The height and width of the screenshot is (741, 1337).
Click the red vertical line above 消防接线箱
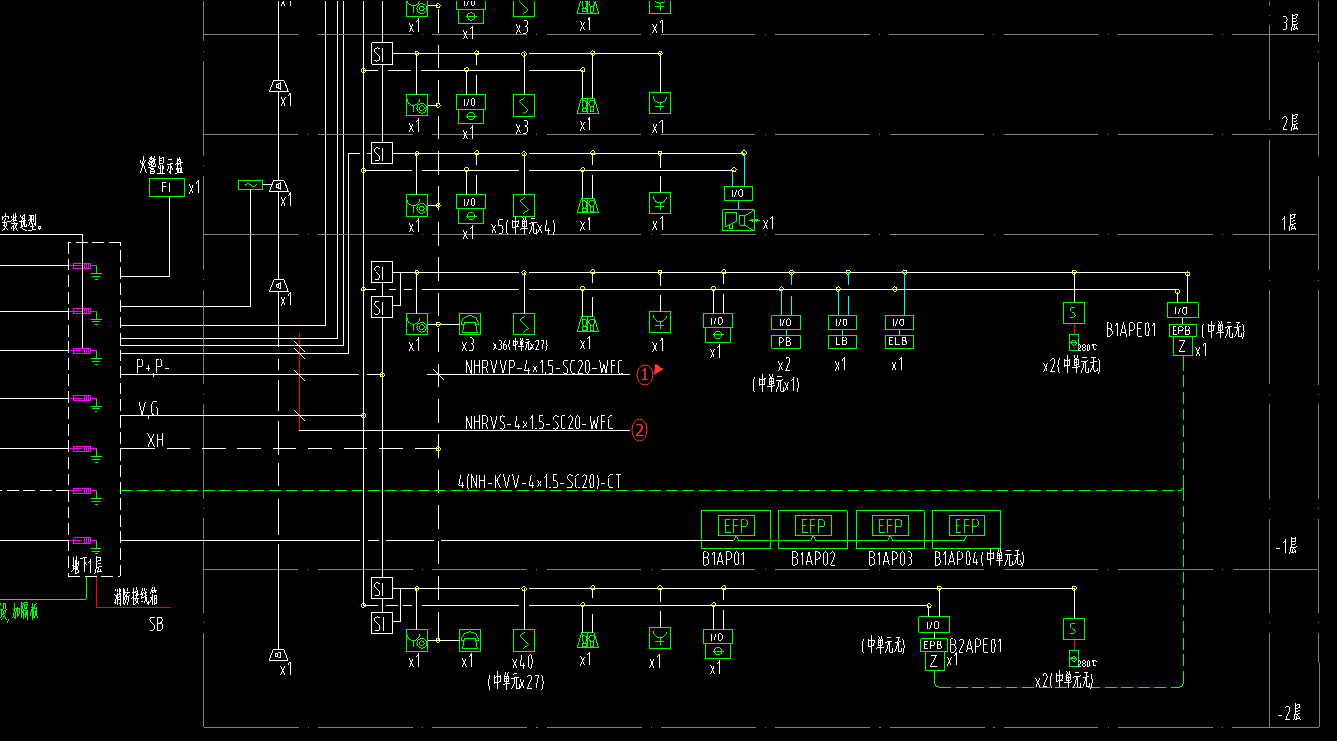click(97, 593)
